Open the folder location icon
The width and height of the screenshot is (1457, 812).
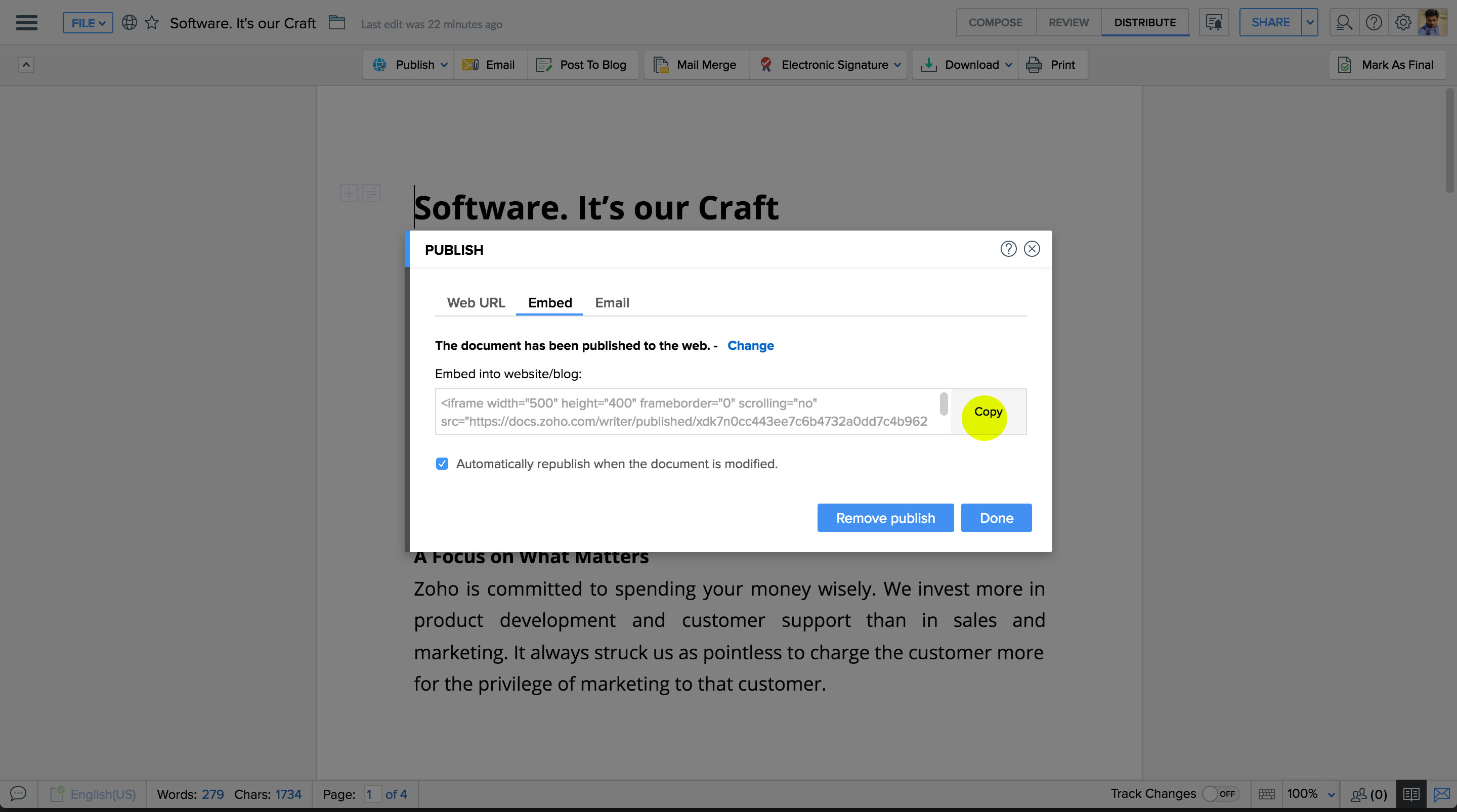point(337,23)
